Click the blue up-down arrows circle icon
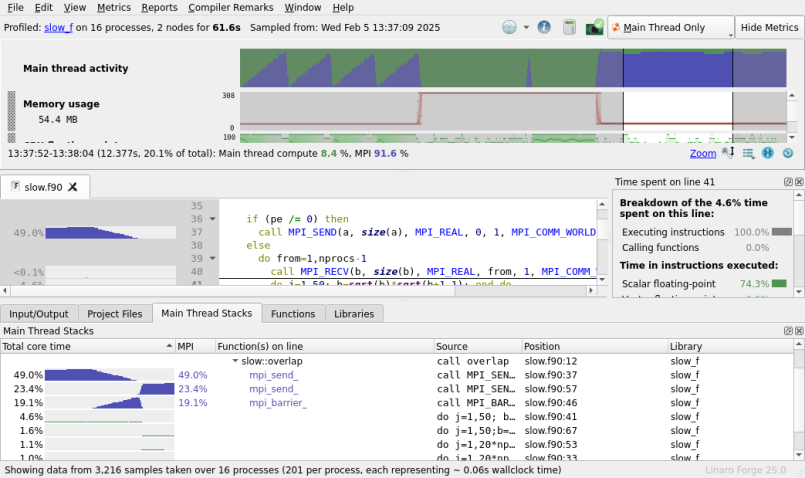805x478 pixels. coord(768,153)
